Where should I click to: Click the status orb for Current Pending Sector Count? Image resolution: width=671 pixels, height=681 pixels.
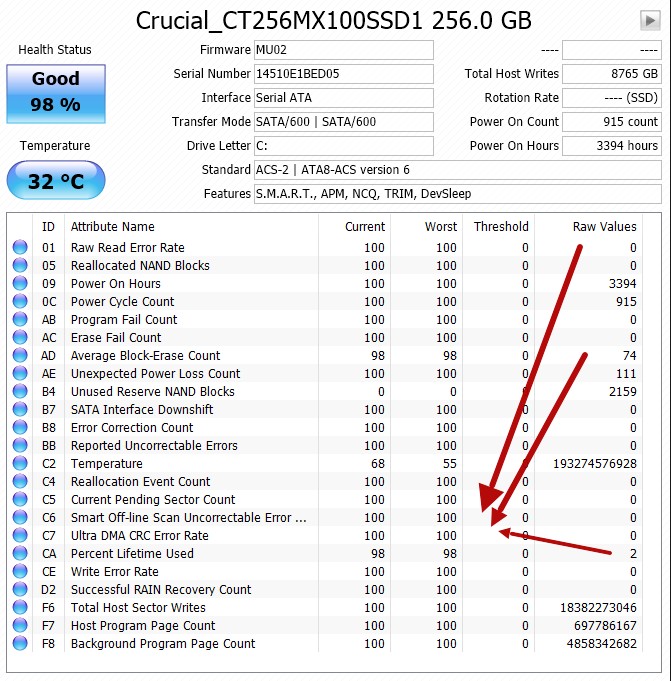click(x=20, y=499)
